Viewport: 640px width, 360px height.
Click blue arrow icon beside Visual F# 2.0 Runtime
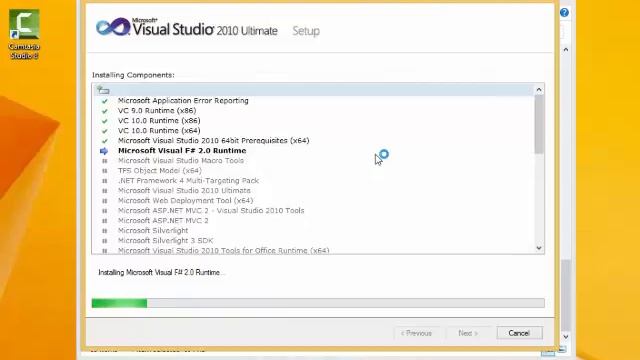point(104,151)
